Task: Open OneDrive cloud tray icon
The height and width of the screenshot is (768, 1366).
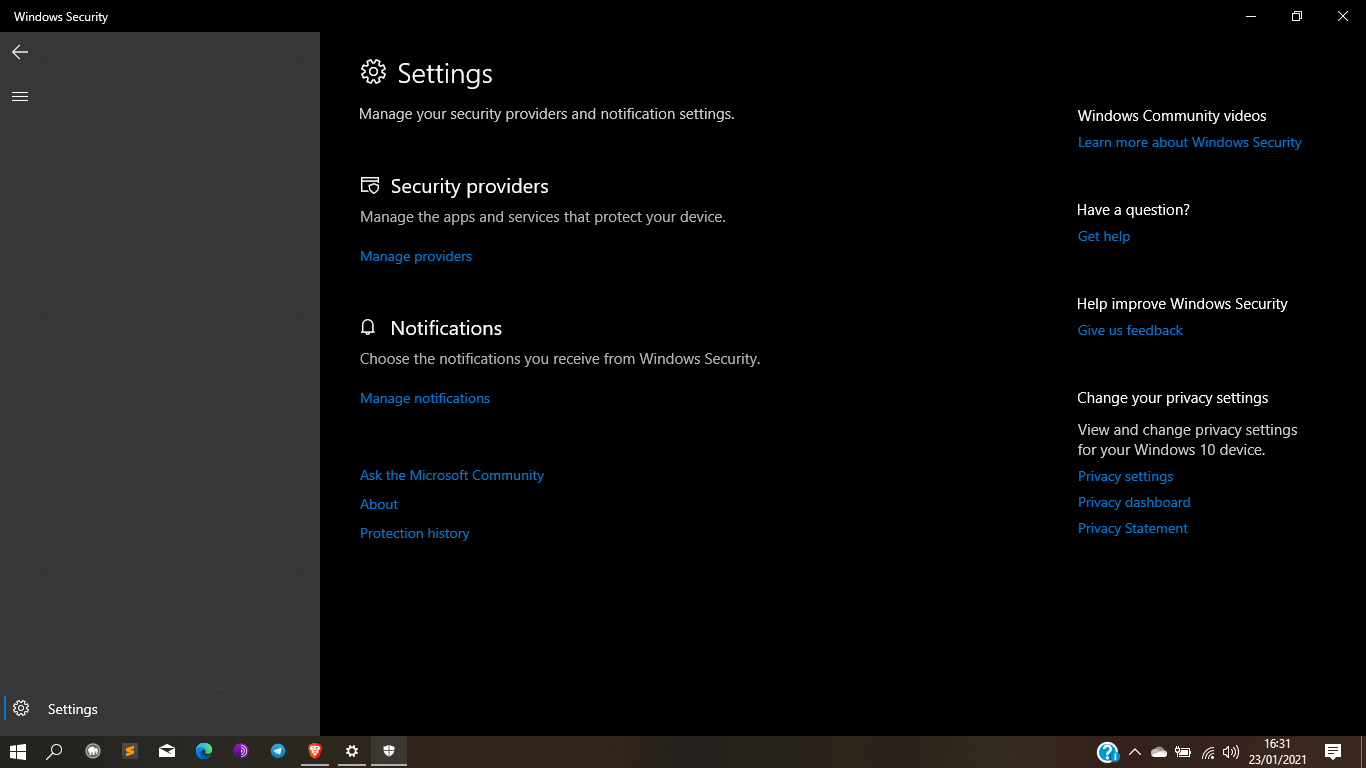Action: 1159,752
